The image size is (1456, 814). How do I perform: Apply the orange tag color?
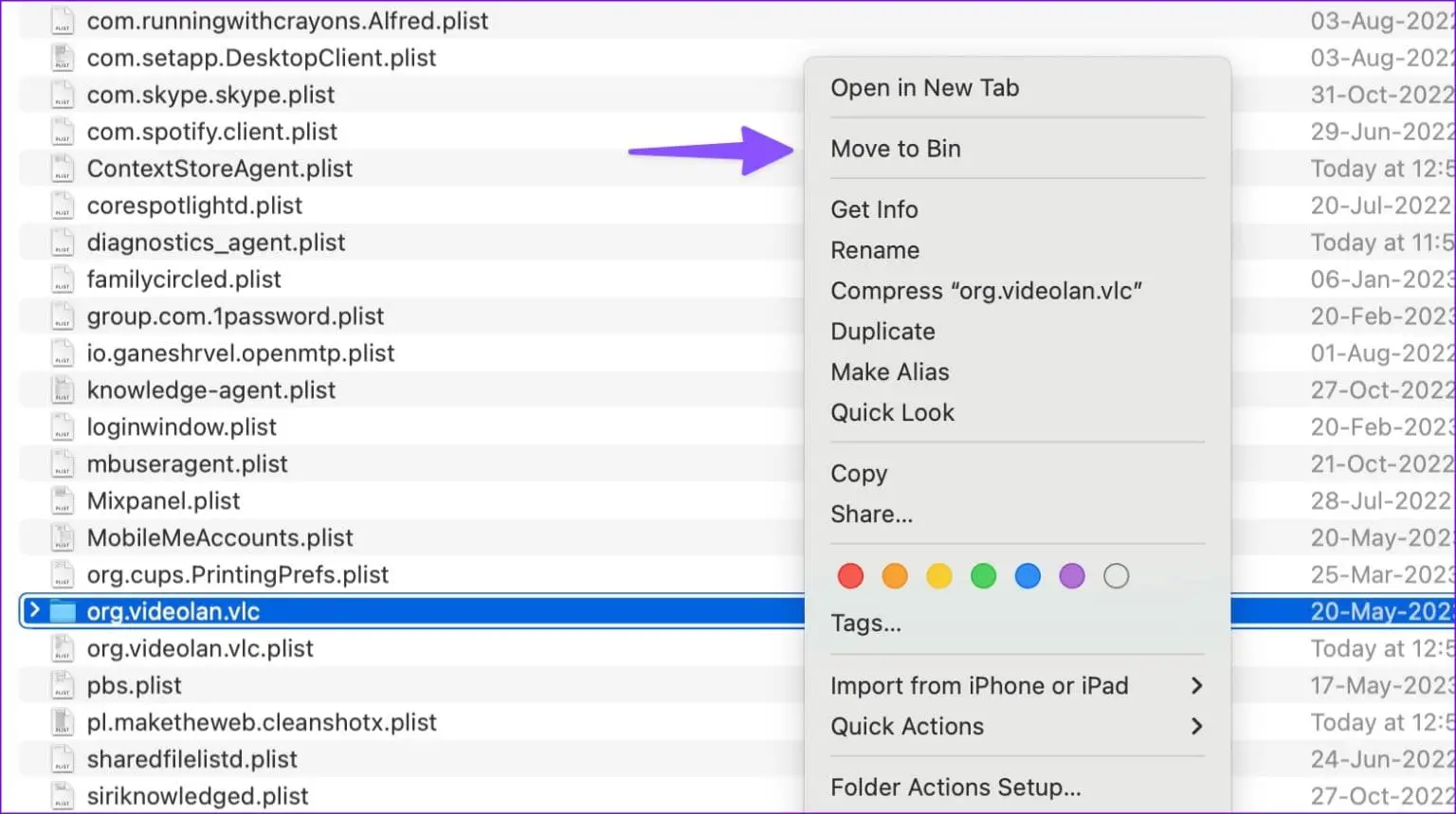895,576
